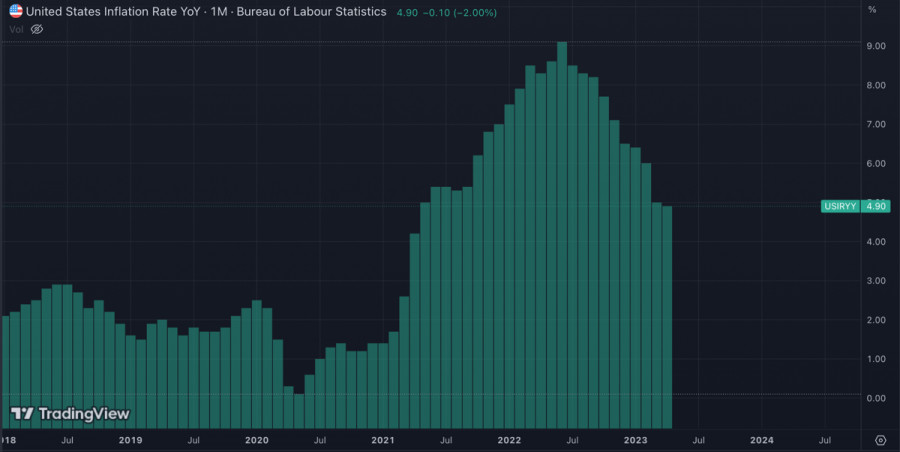Click the 9.00 label on price axis
Image resolution: width=900 pixels, height=452 pixels.
(876, 46)
